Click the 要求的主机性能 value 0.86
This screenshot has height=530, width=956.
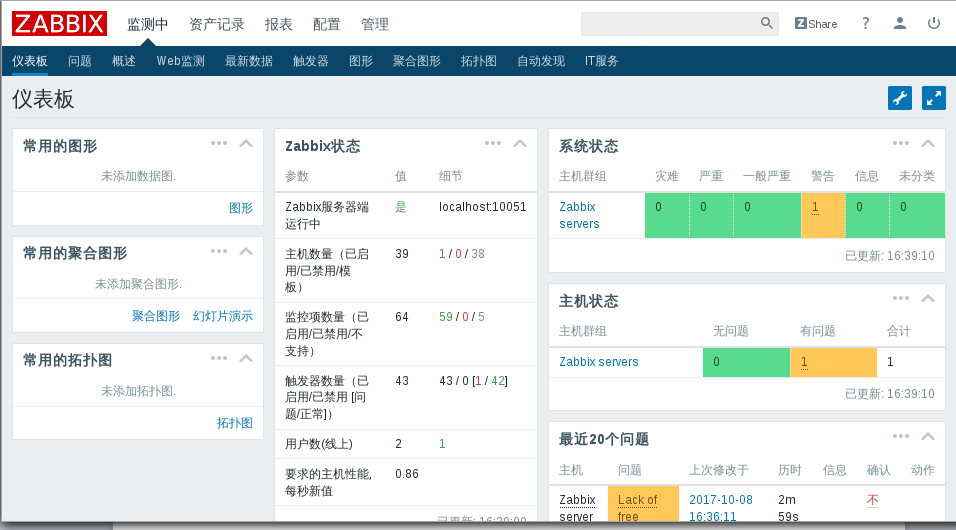pos(407,474)
